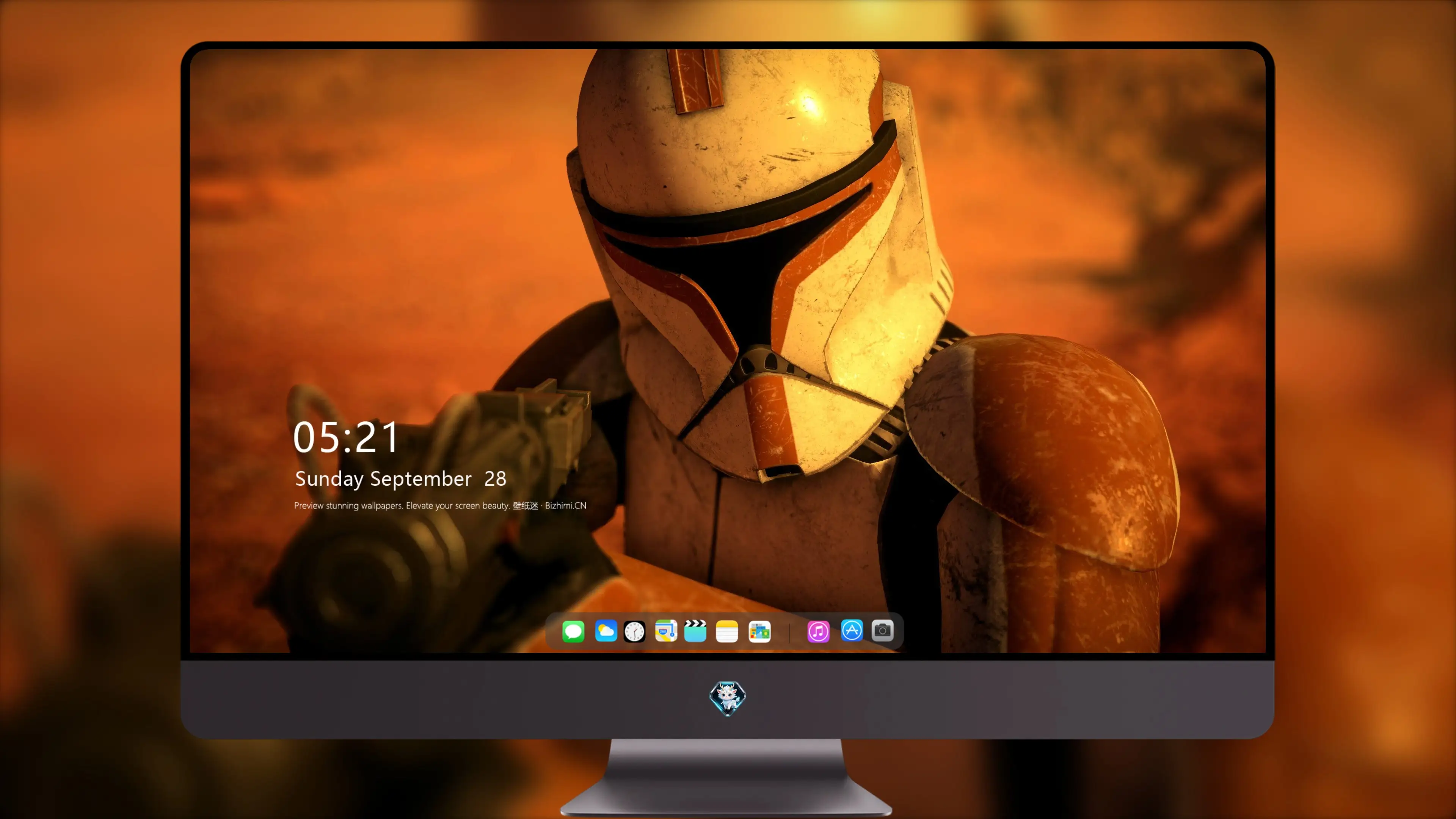Launch the Weather app from the dock
1456x819 pixels.
point(606,631)
